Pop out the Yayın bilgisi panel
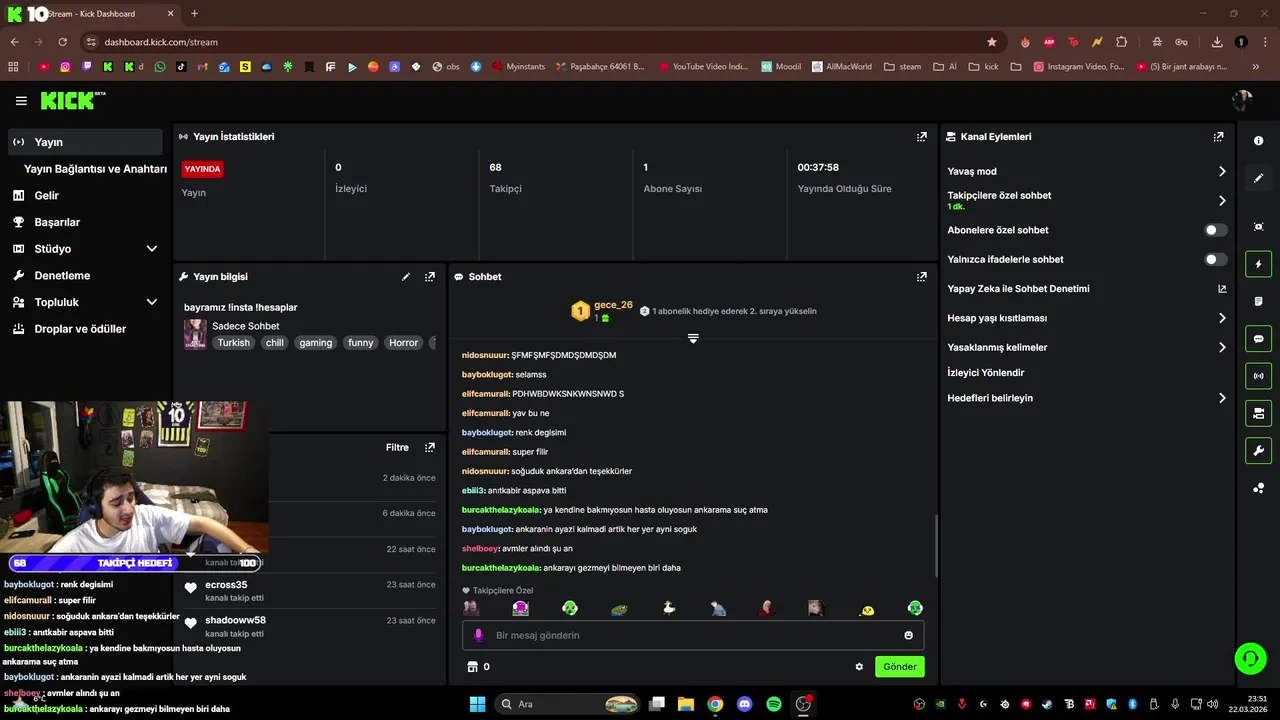The image size is (1280, 720). [x=430, y=277]
